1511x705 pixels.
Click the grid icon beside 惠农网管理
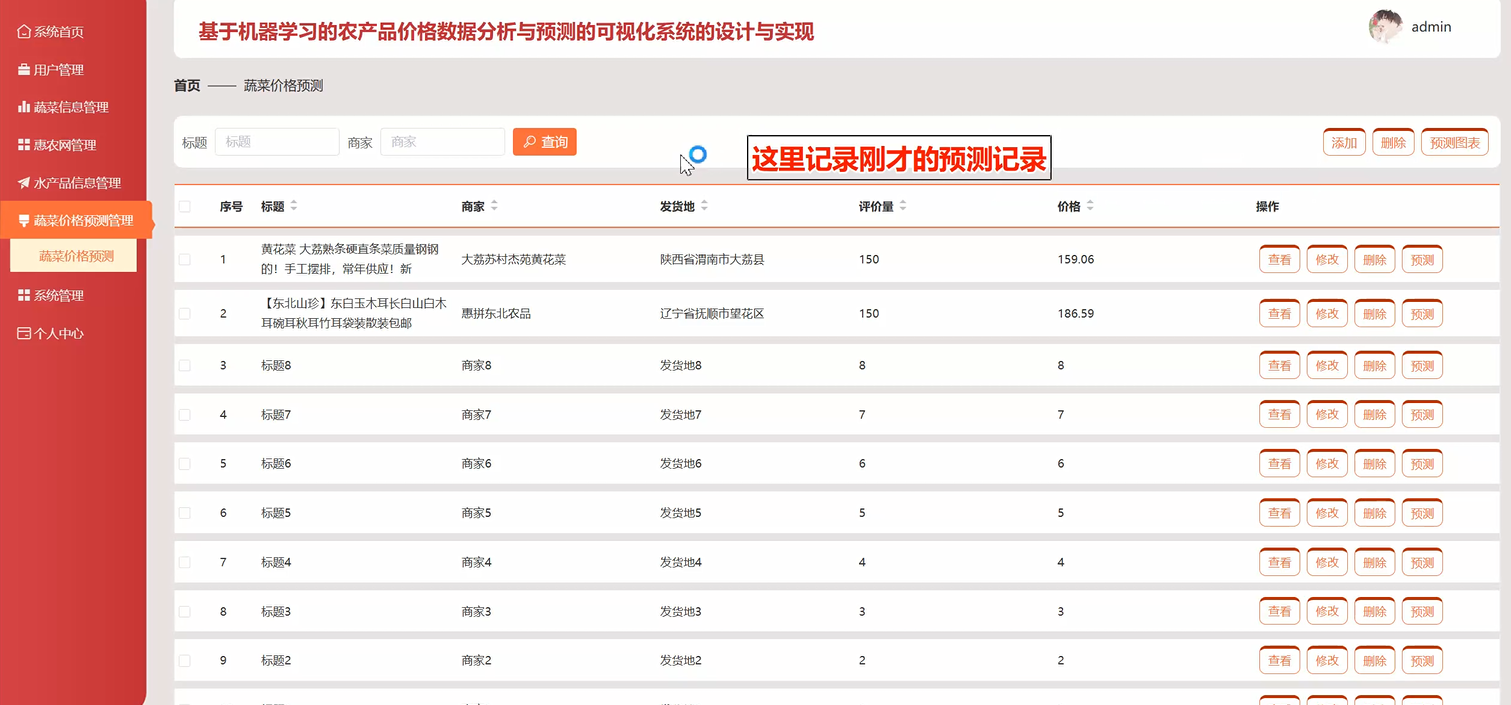24,145
